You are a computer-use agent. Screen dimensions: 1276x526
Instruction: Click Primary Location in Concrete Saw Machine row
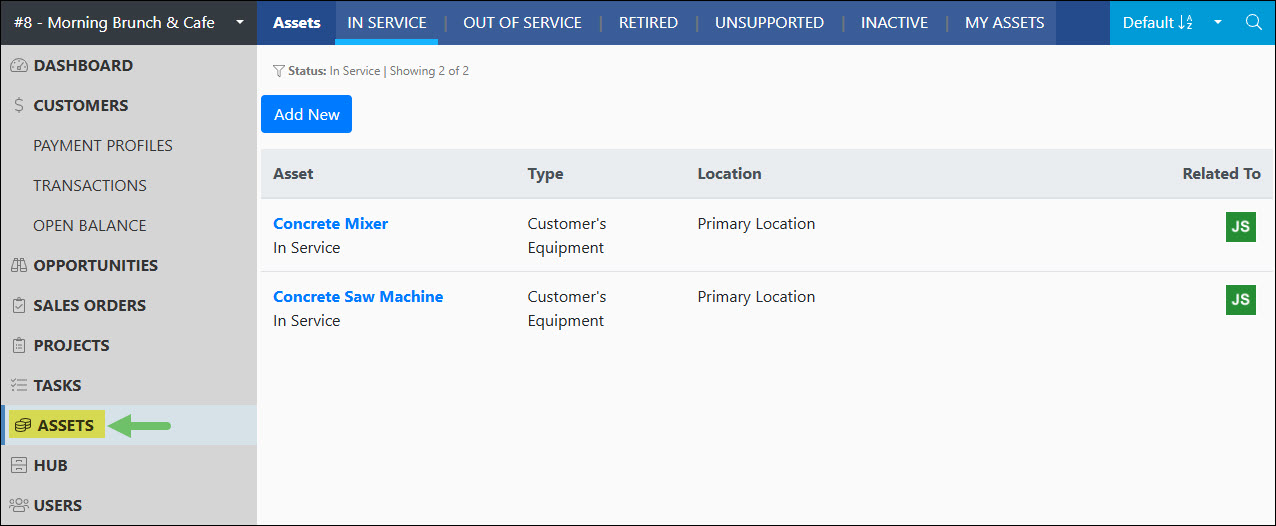(756, 297)
